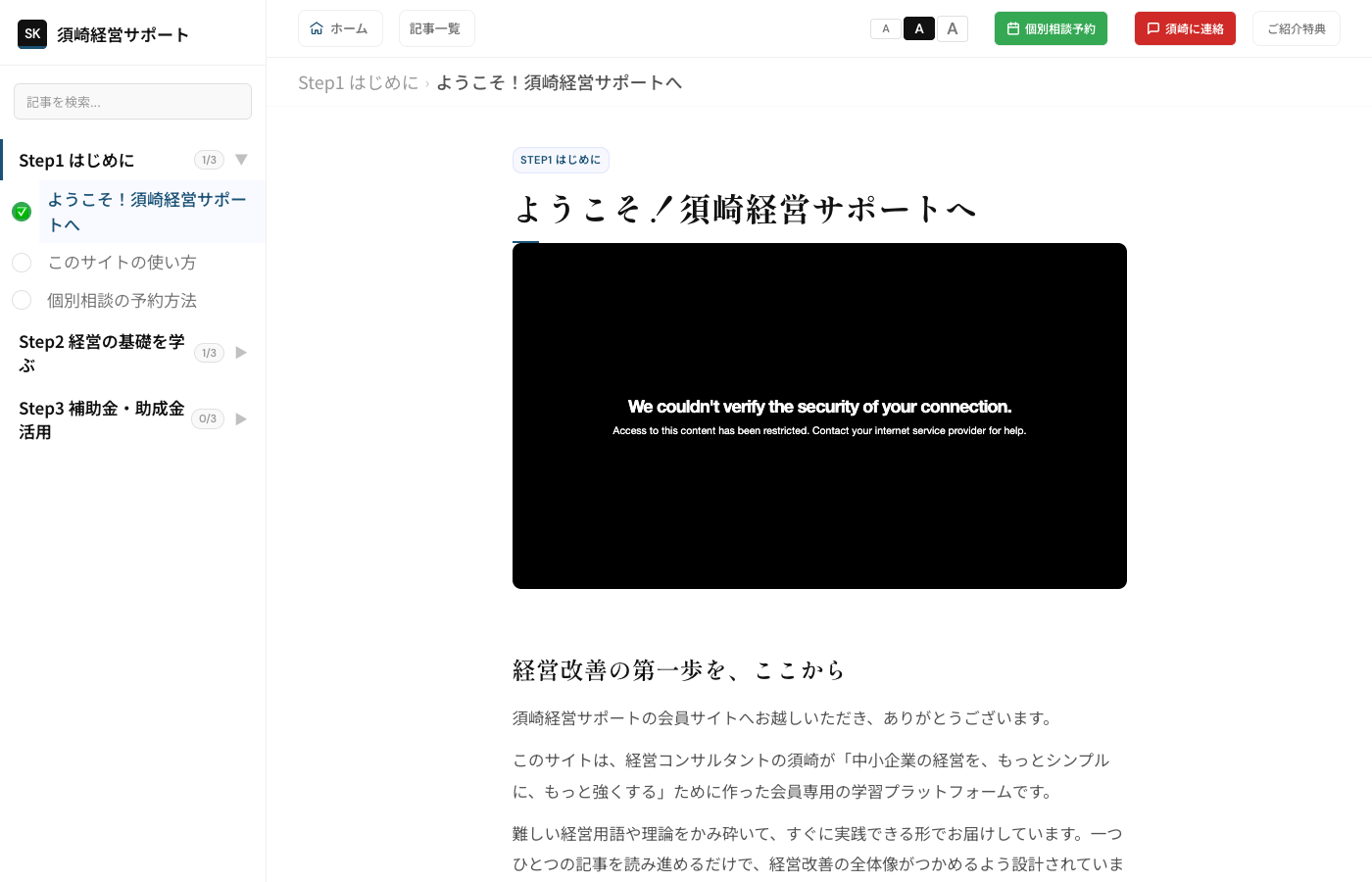Click the green 個別相談予約 button

pyautogui.click(x=1051, y=28)
